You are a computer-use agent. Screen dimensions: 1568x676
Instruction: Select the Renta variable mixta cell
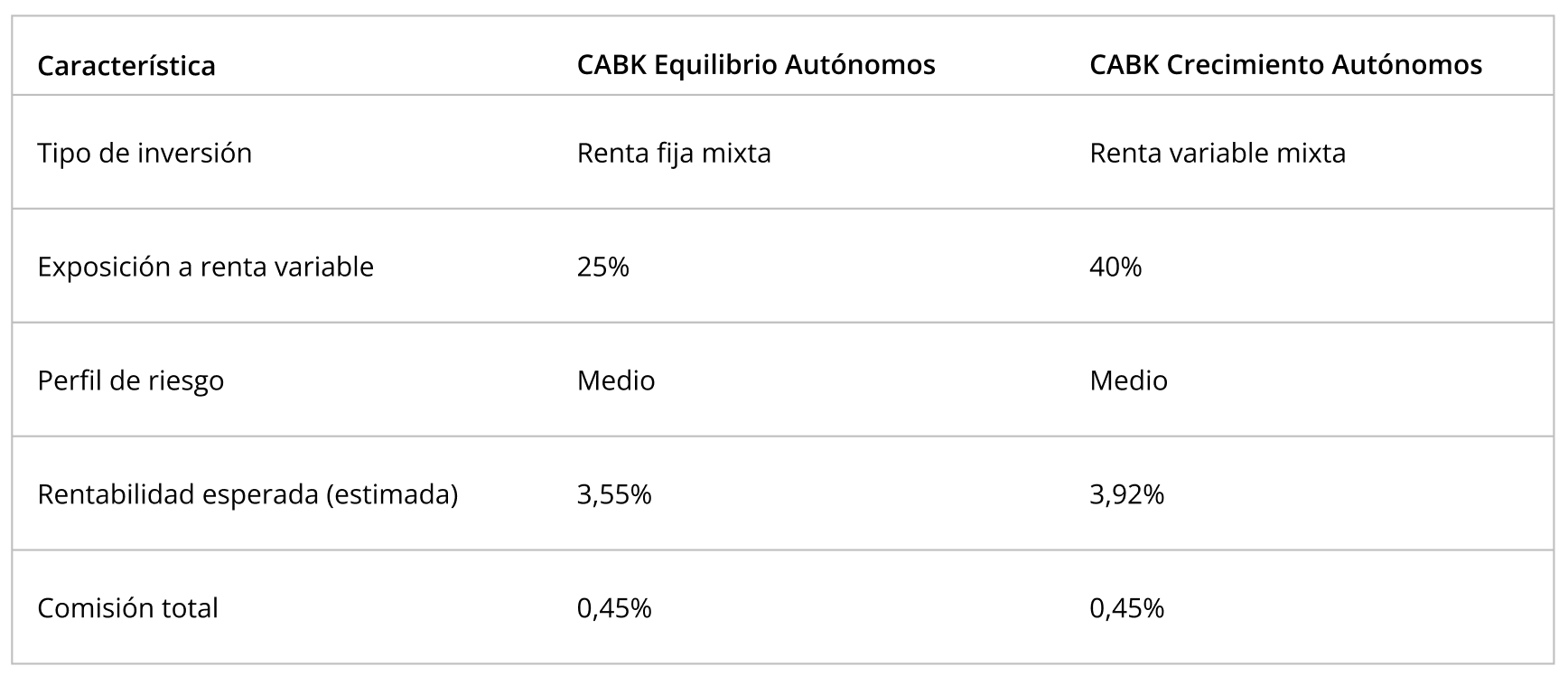[x=1218, y=153]
